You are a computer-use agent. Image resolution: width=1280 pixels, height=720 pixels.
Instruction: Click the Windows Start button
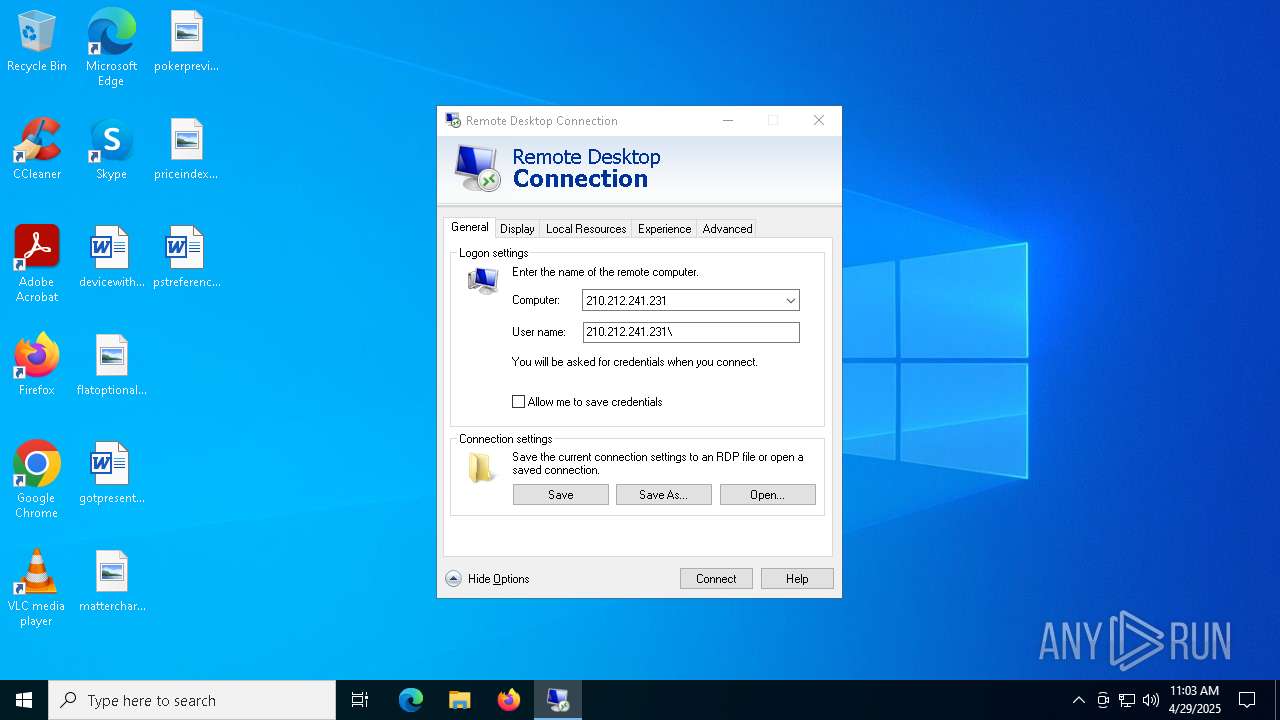pyautogui.click(x=24, y=700)
